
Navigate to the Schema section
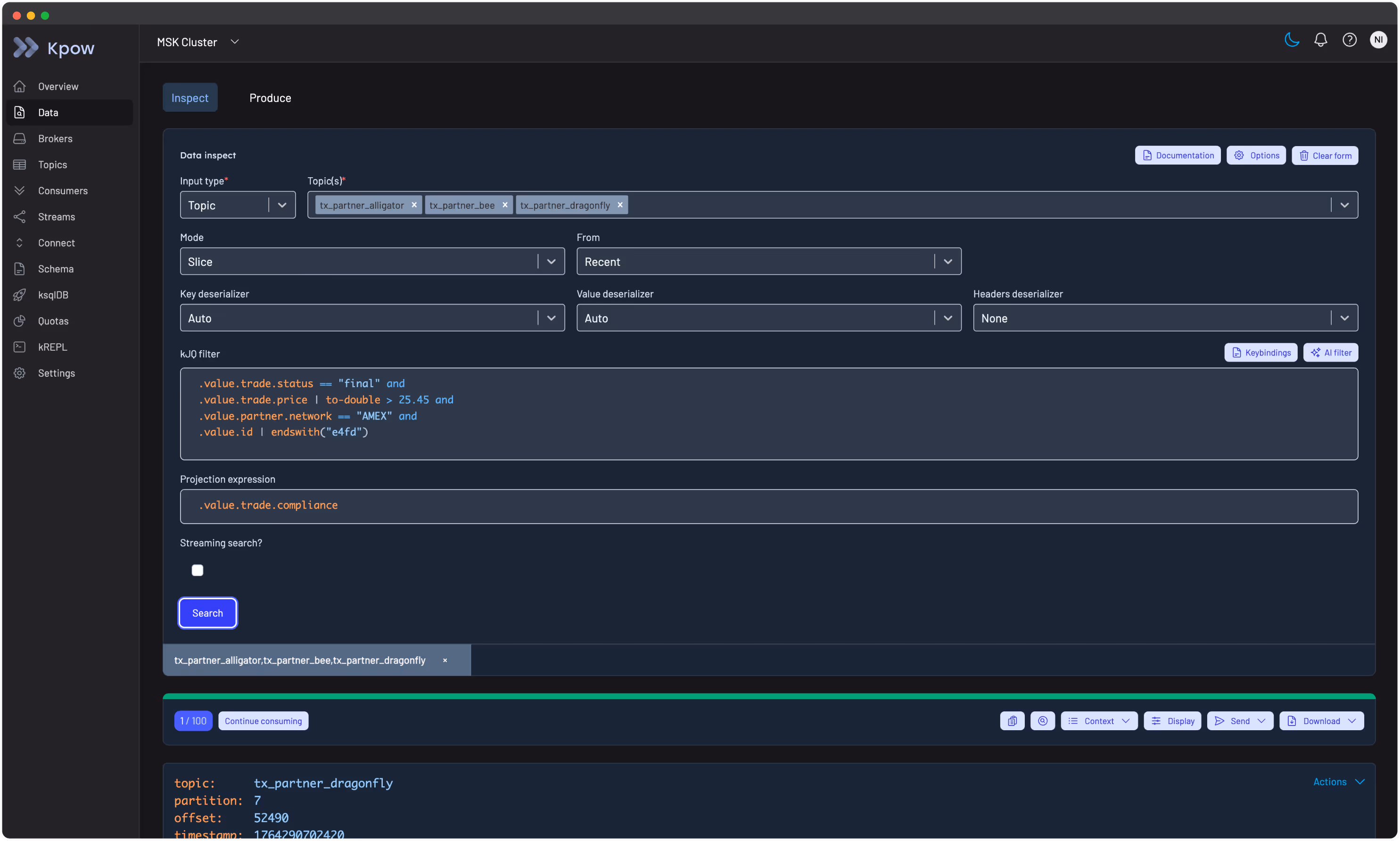pyautogui.click(x=56, y=269)
